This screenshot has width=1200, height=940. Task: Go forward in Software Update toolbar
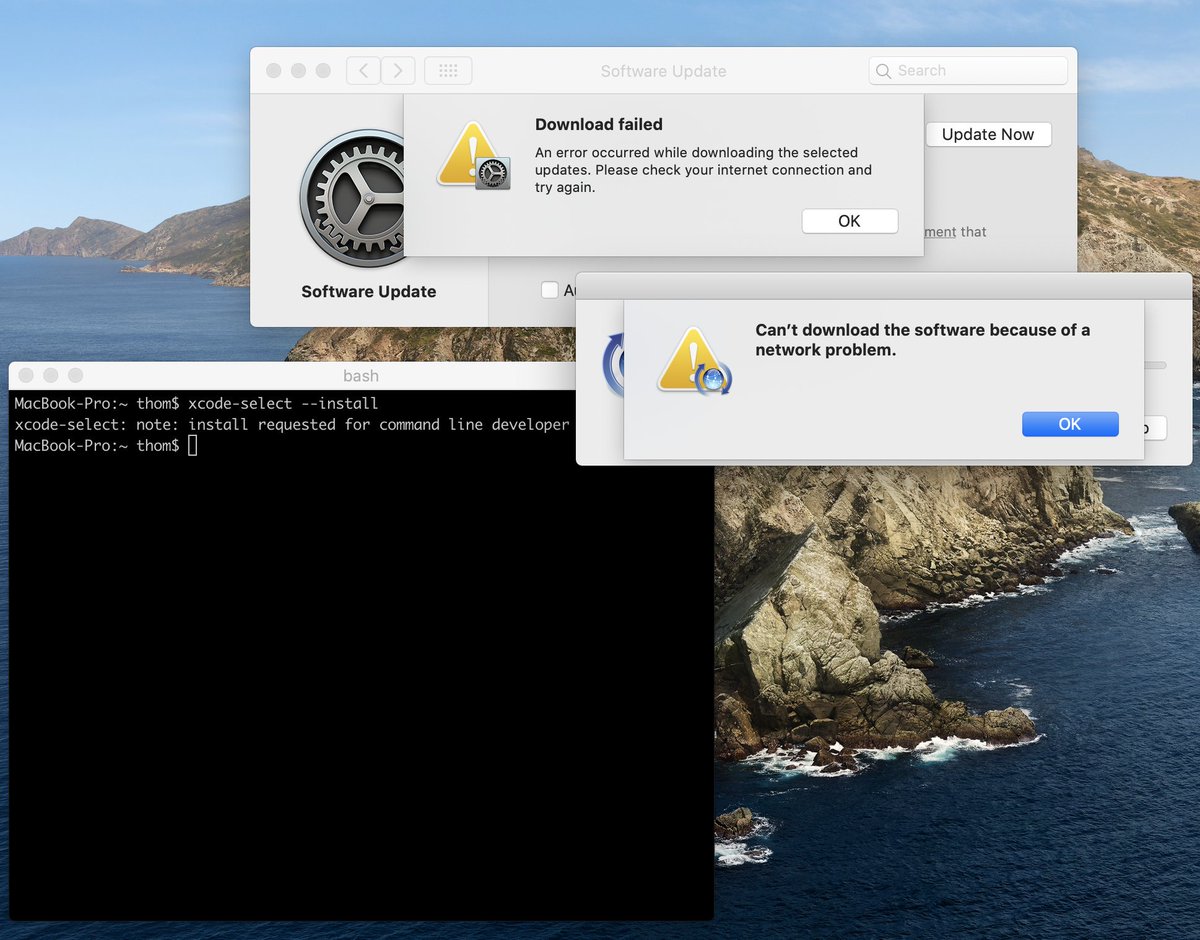398,71
